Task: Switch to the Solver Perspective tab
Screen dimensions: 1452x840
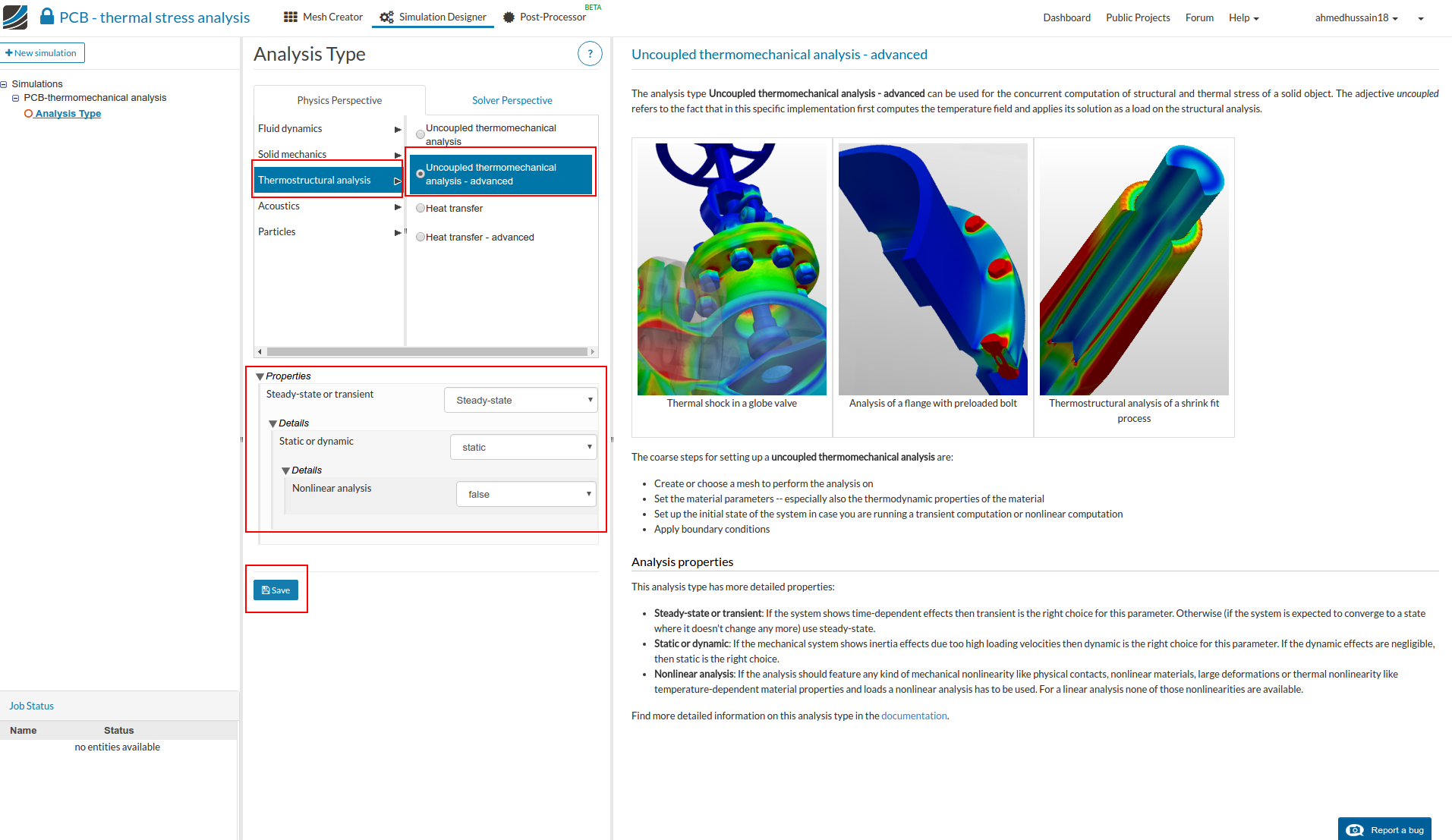Action: (512, 100)
